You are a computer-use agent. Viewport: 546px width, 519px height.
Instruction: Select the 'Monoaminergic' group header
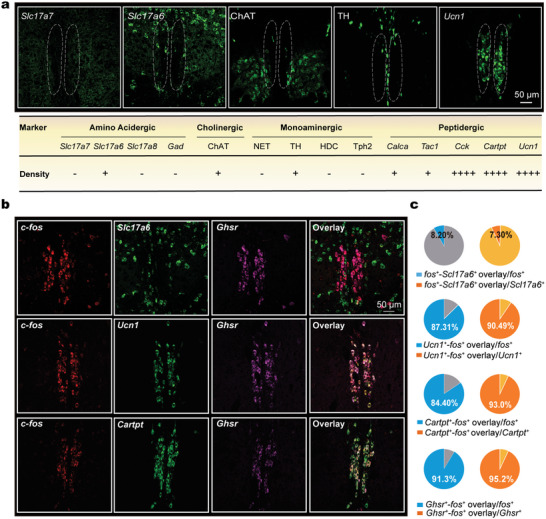311,127
